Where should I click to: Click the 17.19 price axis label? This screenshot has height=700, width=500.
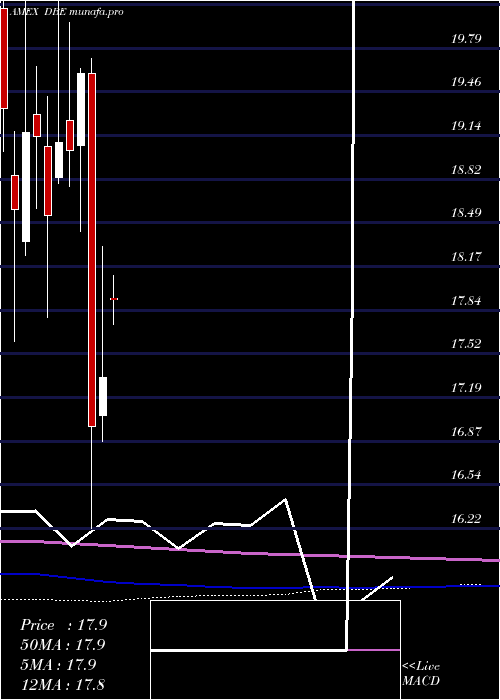[x=467, y=388]
